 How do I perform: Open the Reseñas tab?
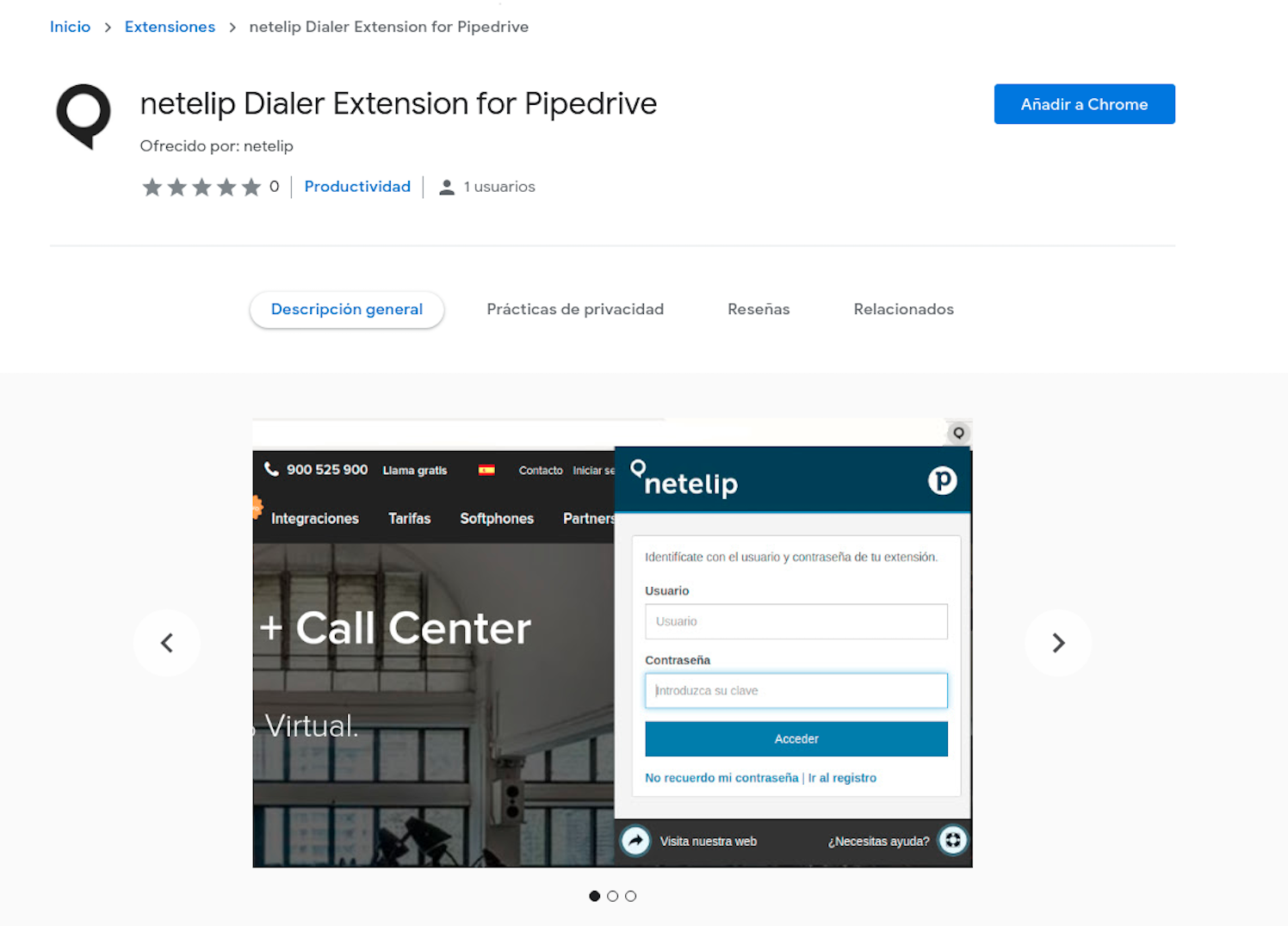(x=759, y=309)
